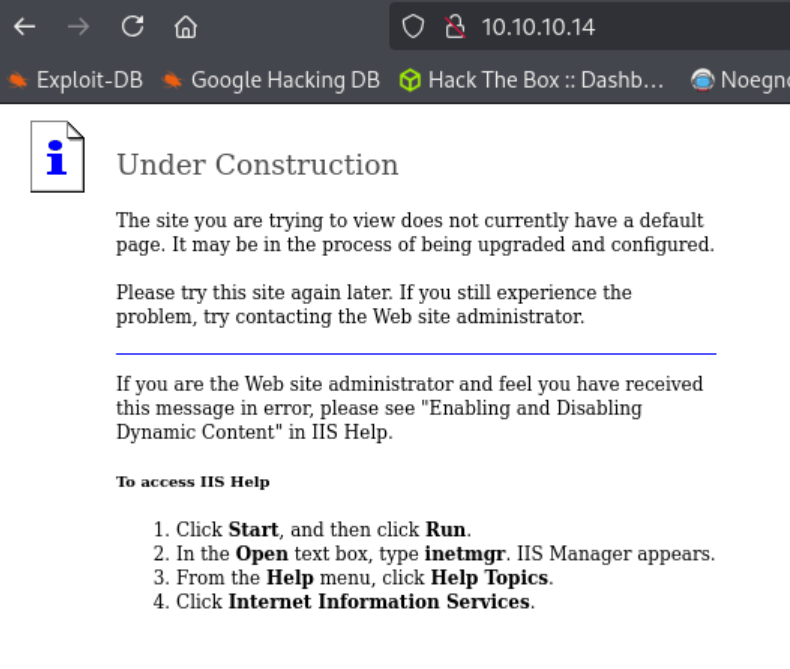Click the bold Internet Information Services text
Image resolution: width=790 pixels, height=669 pixels.
(378, 601)
